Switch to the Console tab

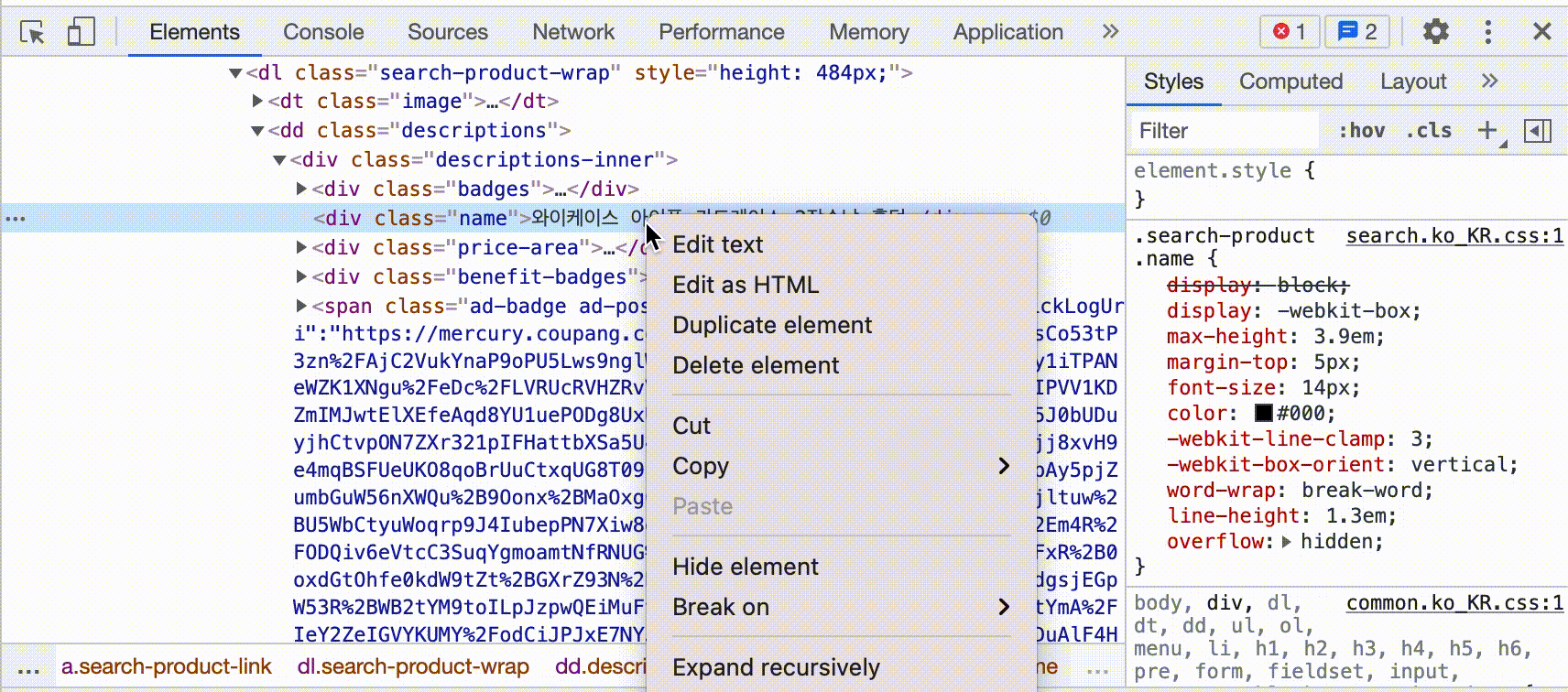[323, 32]
